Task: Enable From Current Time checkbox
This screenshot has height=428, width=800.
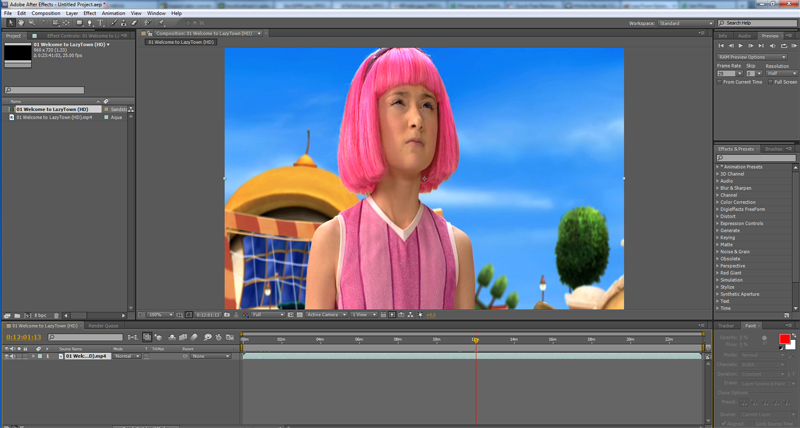Action: coord(719,82)
